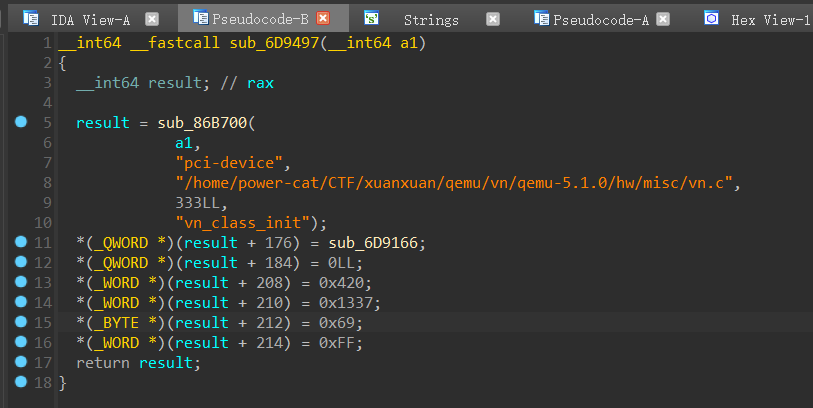The height and width of the screenshot is (408, 813).
Task: Close the IDA View-A tab
Action: [x=151, y=19]
